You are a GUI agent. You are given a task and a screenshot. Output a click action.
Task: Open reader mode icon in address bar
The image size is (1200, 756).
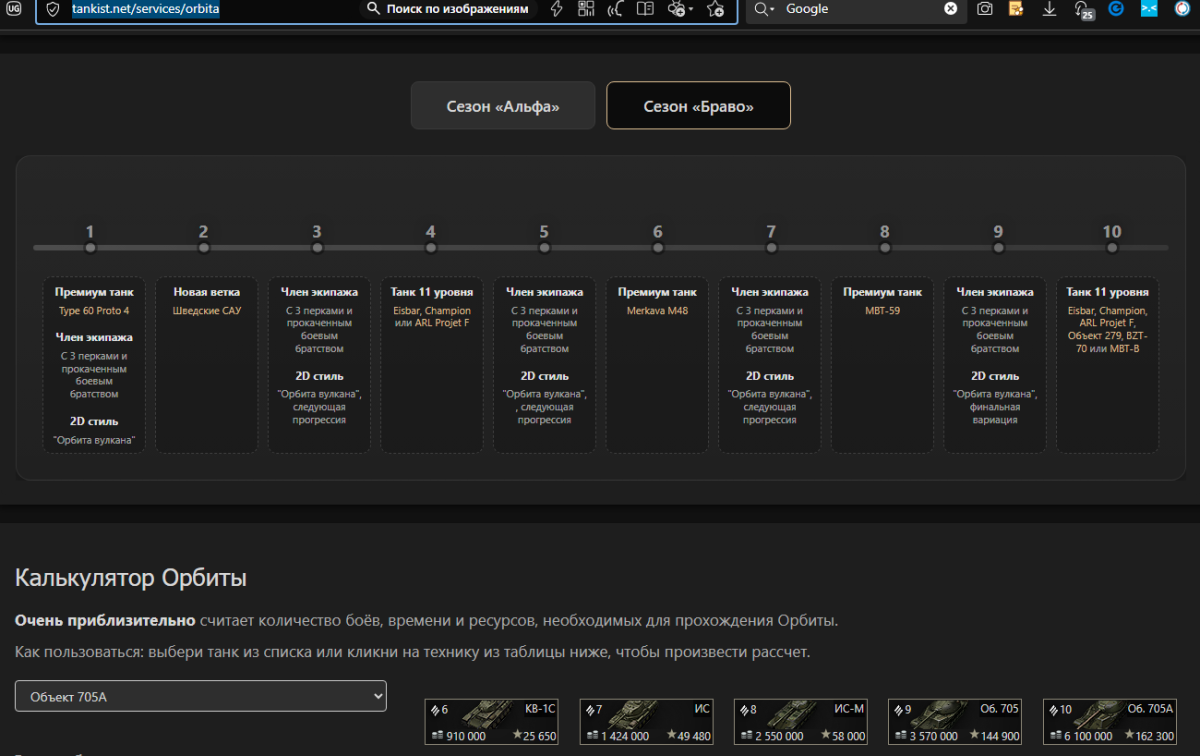[646, 9]
